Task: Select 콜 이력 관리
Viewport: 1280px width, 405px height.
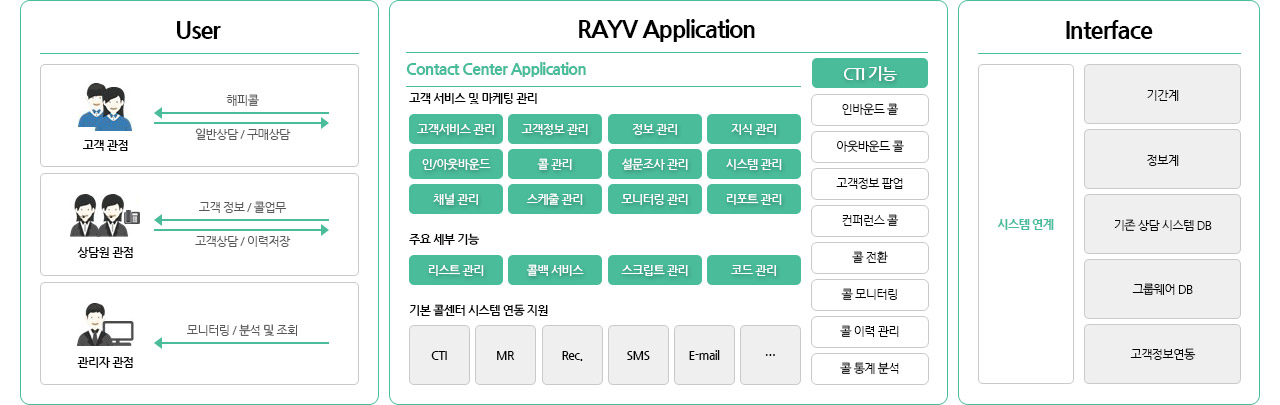Action: [x=870, y=331]
